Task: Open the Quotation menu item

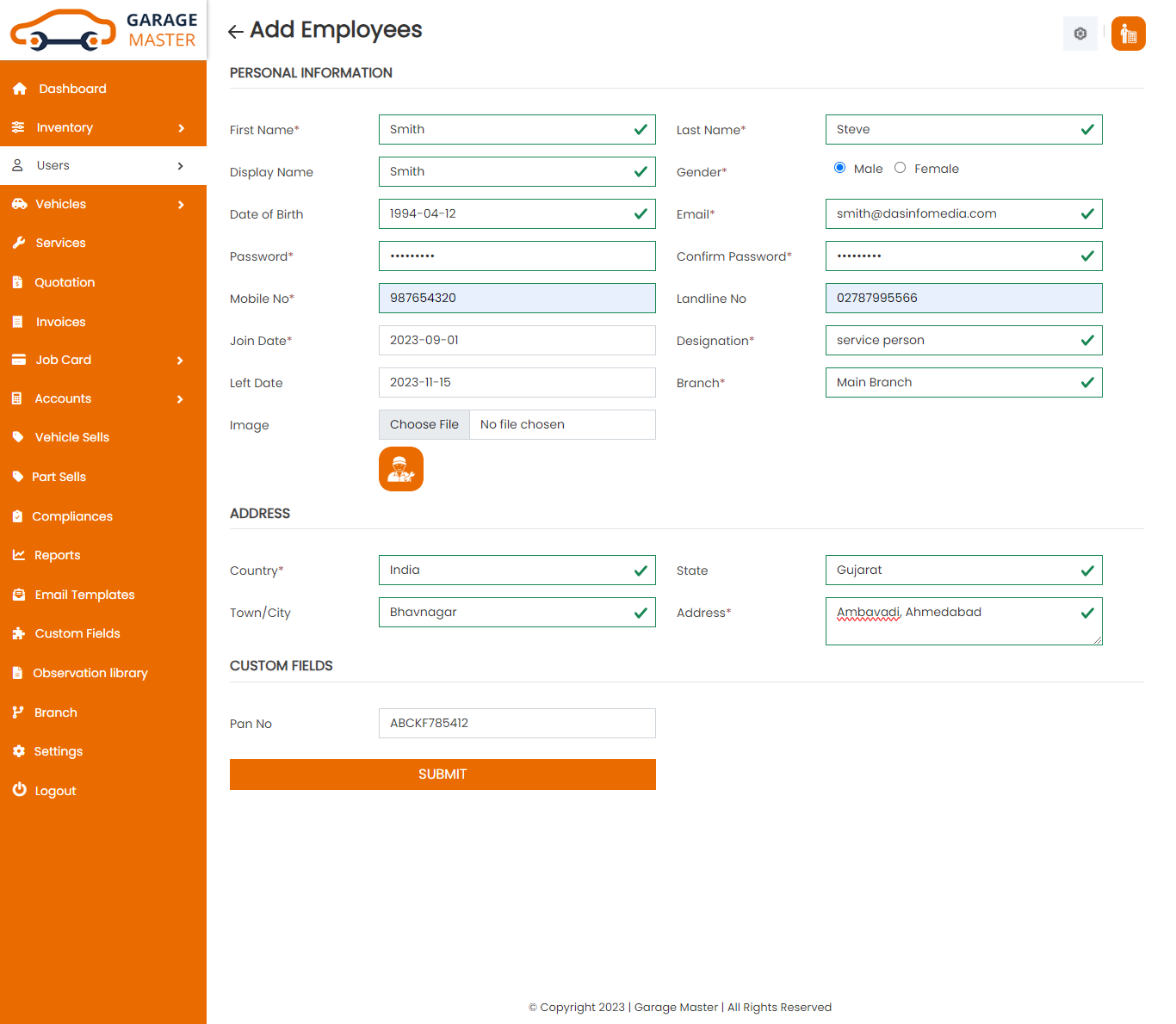Action: coord(65,282)
